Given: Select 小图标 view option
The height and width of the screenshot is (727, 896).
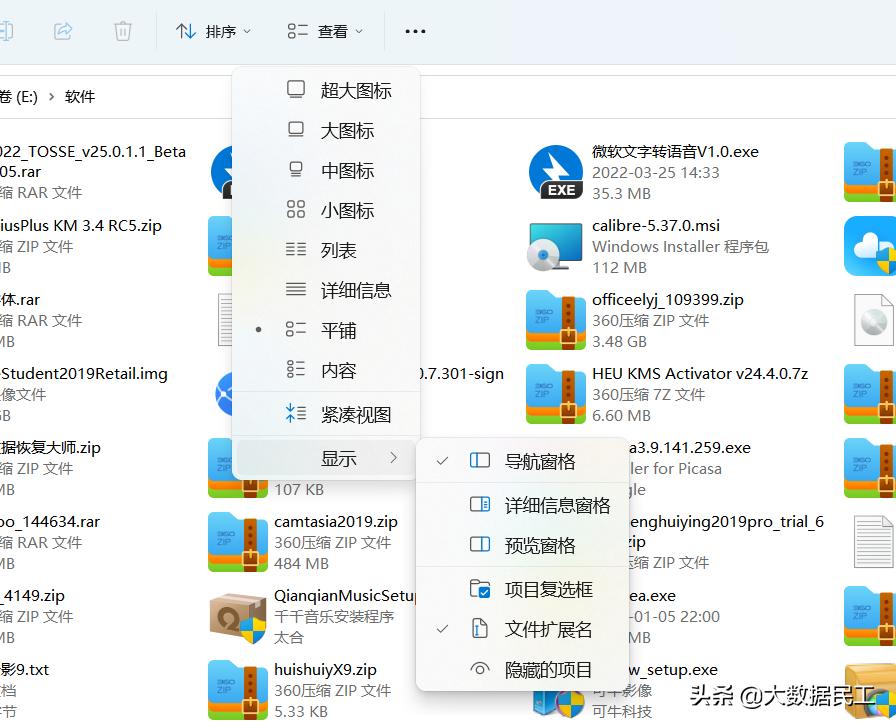Looking at the screenshot, I should [x=326, y=210].
